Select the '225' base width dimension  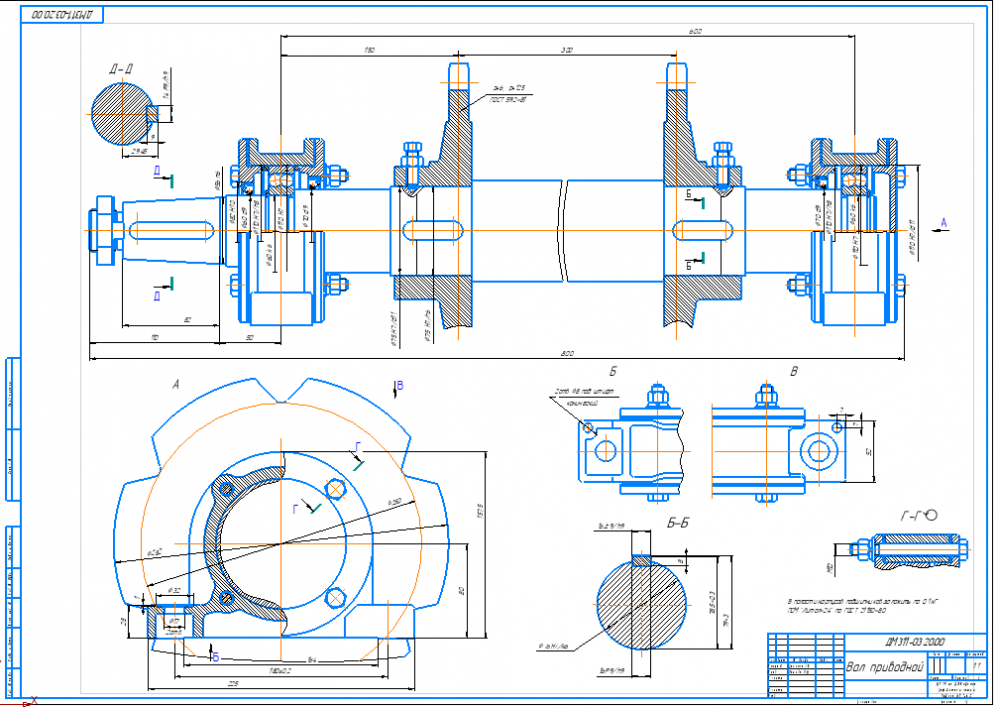(233, 684)
